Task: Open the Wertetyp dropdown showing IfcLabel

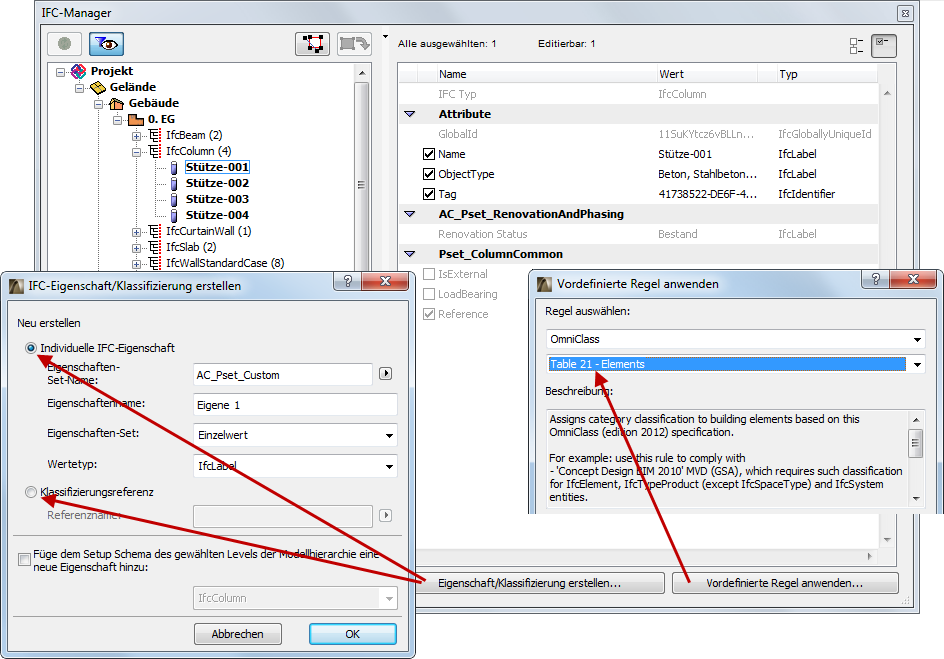Action: pos(295,466)
